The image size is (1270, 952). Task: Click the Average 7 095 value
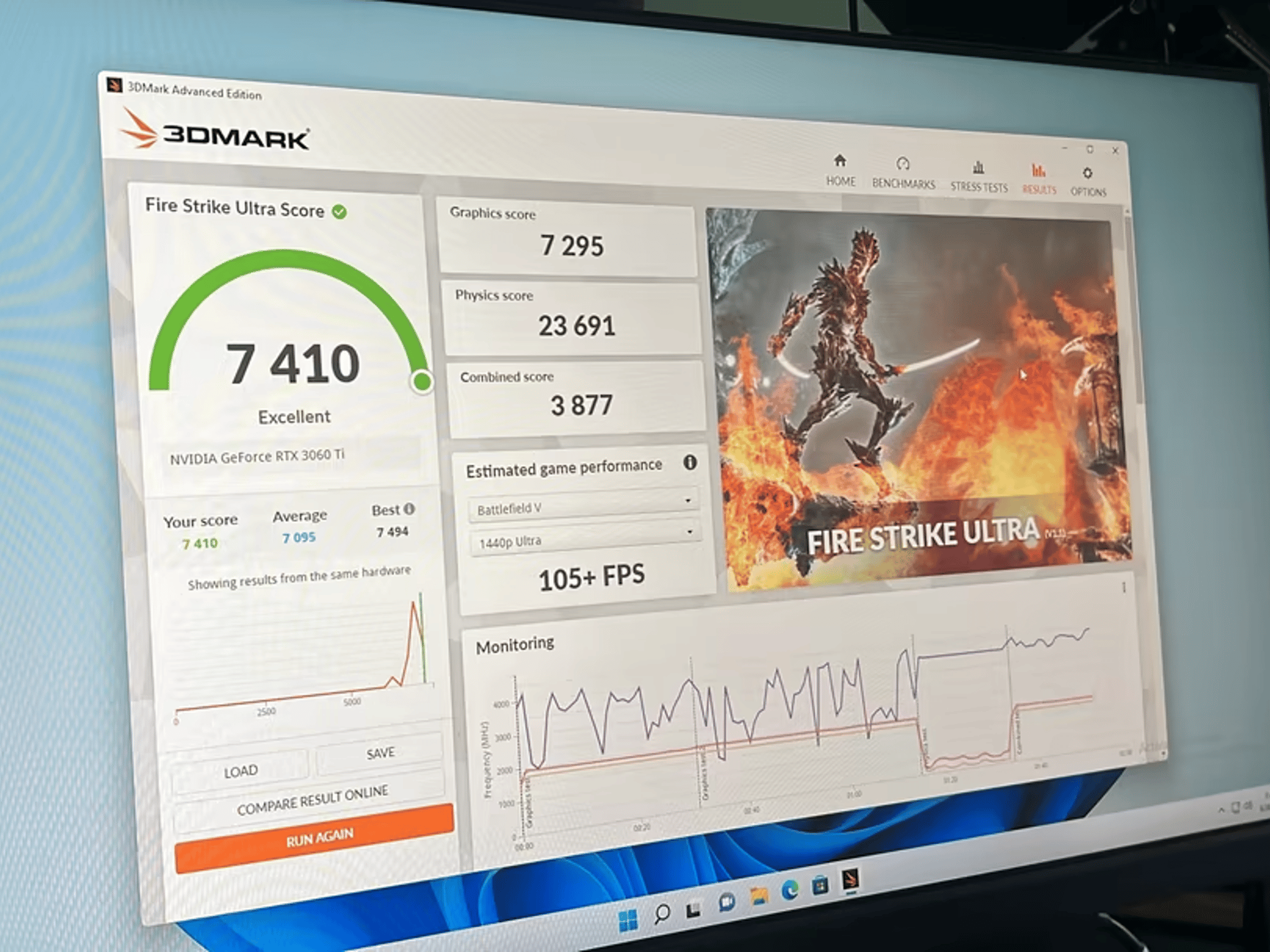click(299, 537)
